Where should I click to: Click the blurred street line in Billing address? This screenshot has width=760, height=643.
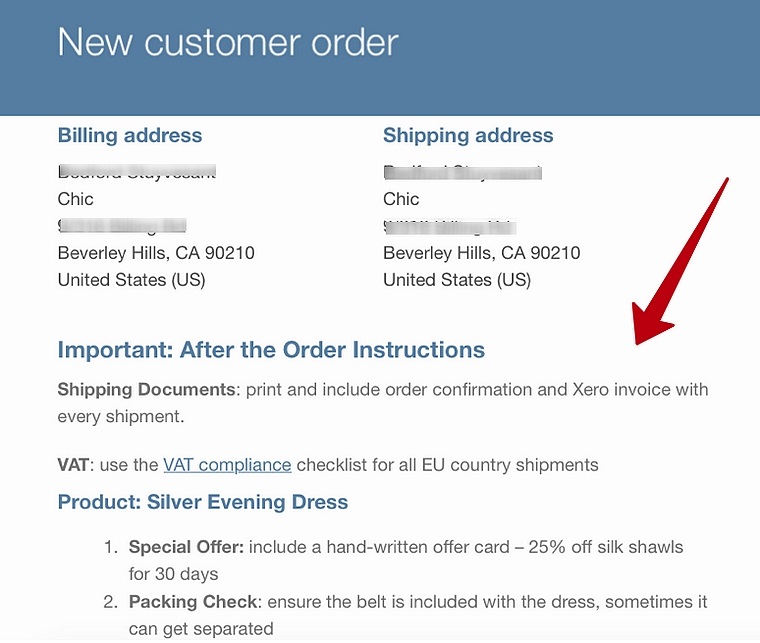click(122, 225)
